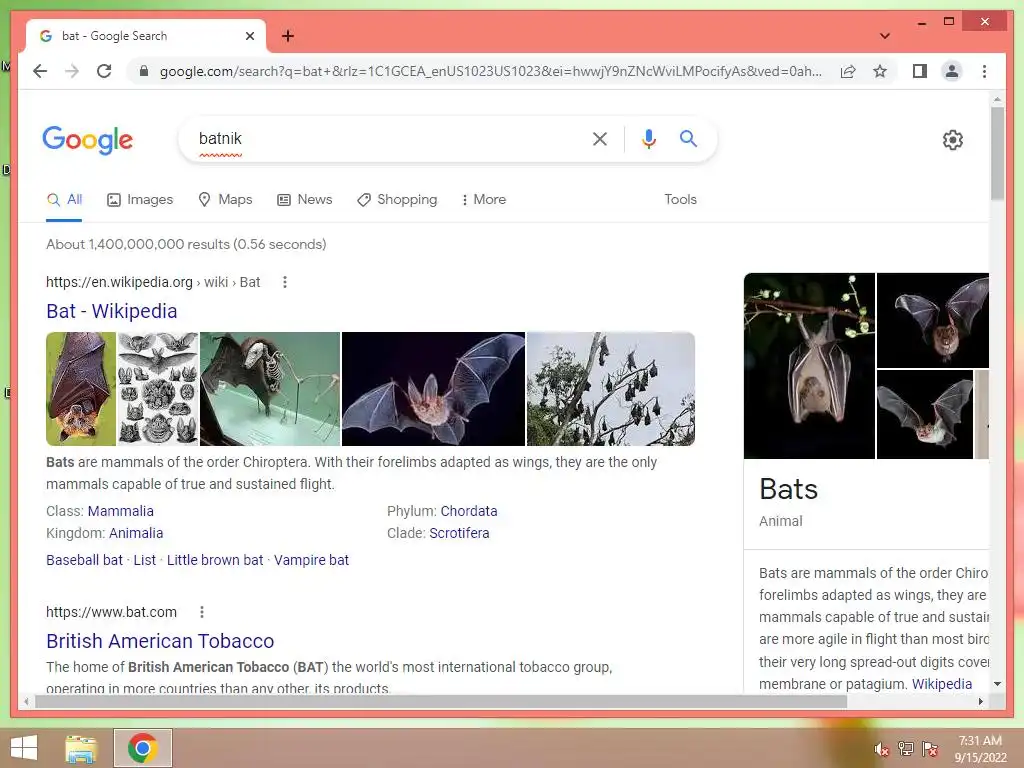Open the Wikipedia link in the Bats panel

click(x=942, y=684)
